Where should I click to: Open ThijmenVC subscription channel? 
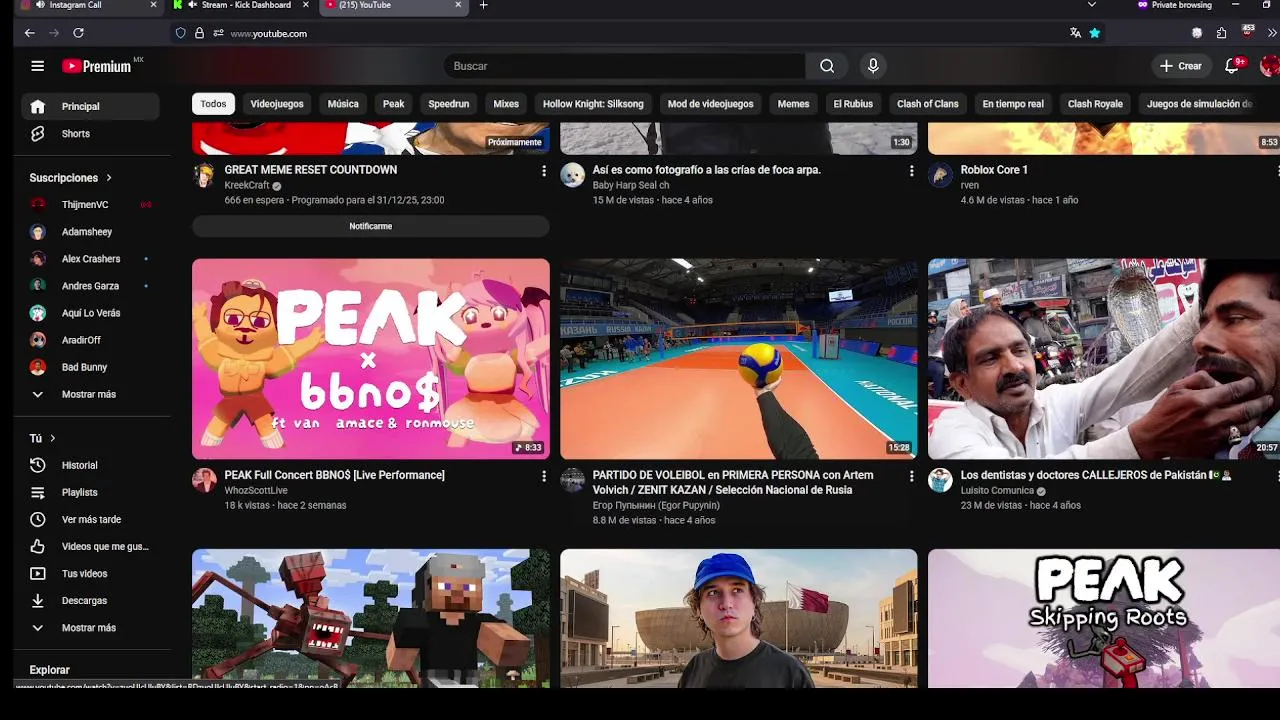[x=90, y=204]
